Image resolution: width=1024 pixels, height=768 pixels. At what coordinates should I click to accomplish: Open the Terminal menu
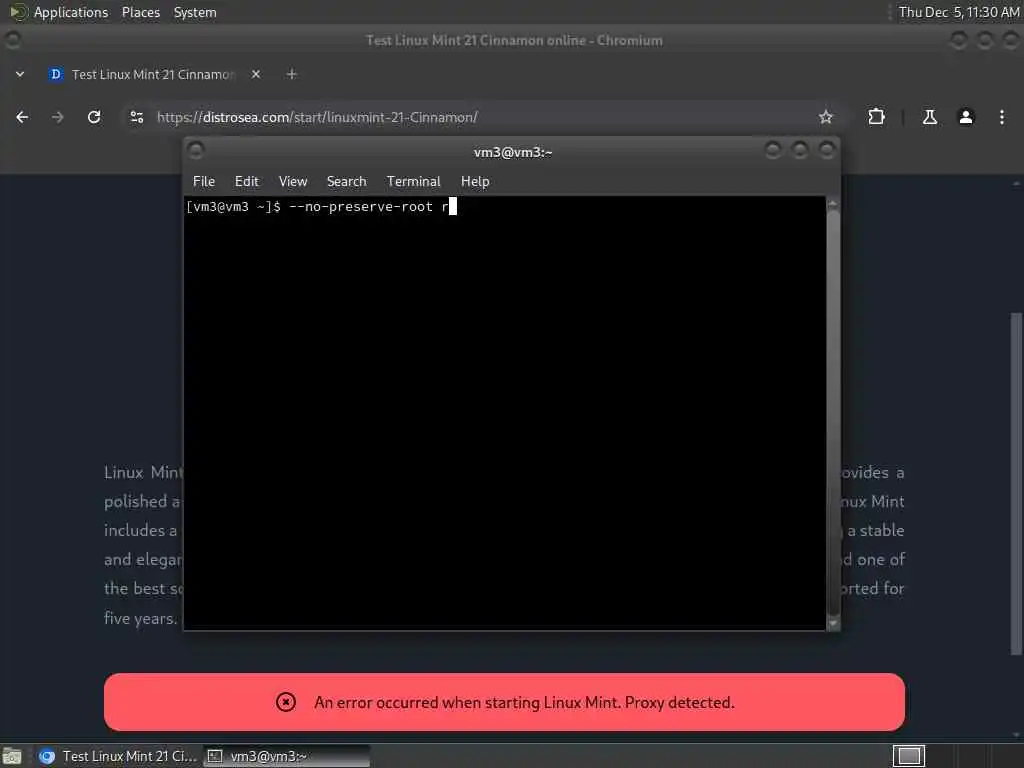tap(413, 182)
